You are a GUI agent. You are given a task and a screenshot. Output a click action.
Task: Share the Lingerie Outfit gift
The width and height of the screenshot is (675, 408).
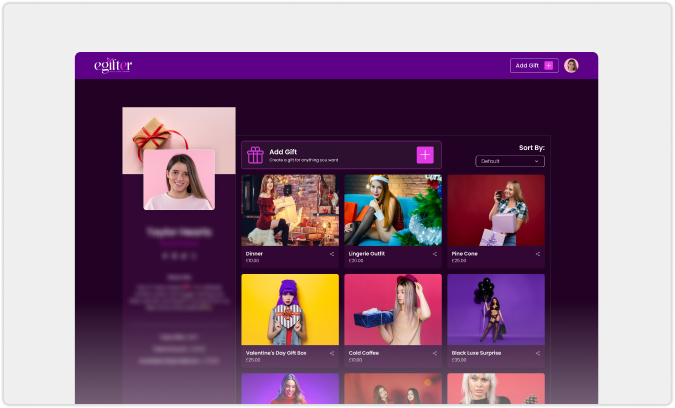435,254
